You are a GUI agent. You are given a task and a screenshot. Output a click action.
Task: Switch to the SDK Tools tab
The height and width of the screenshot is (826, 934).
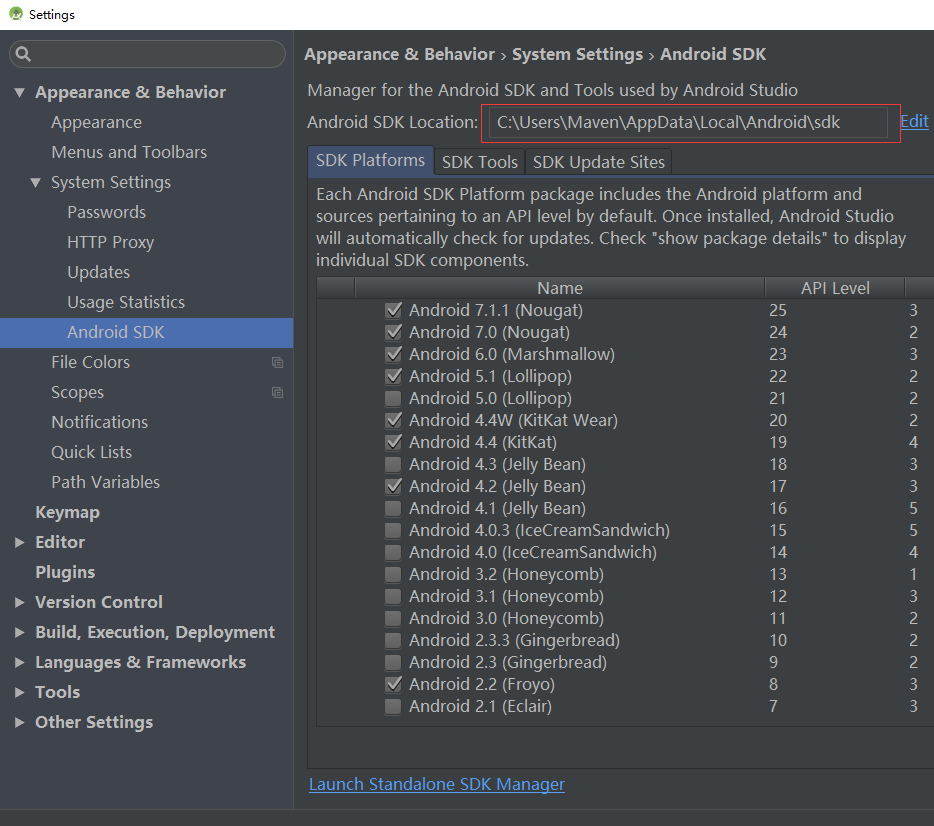(x=480, y=162)
